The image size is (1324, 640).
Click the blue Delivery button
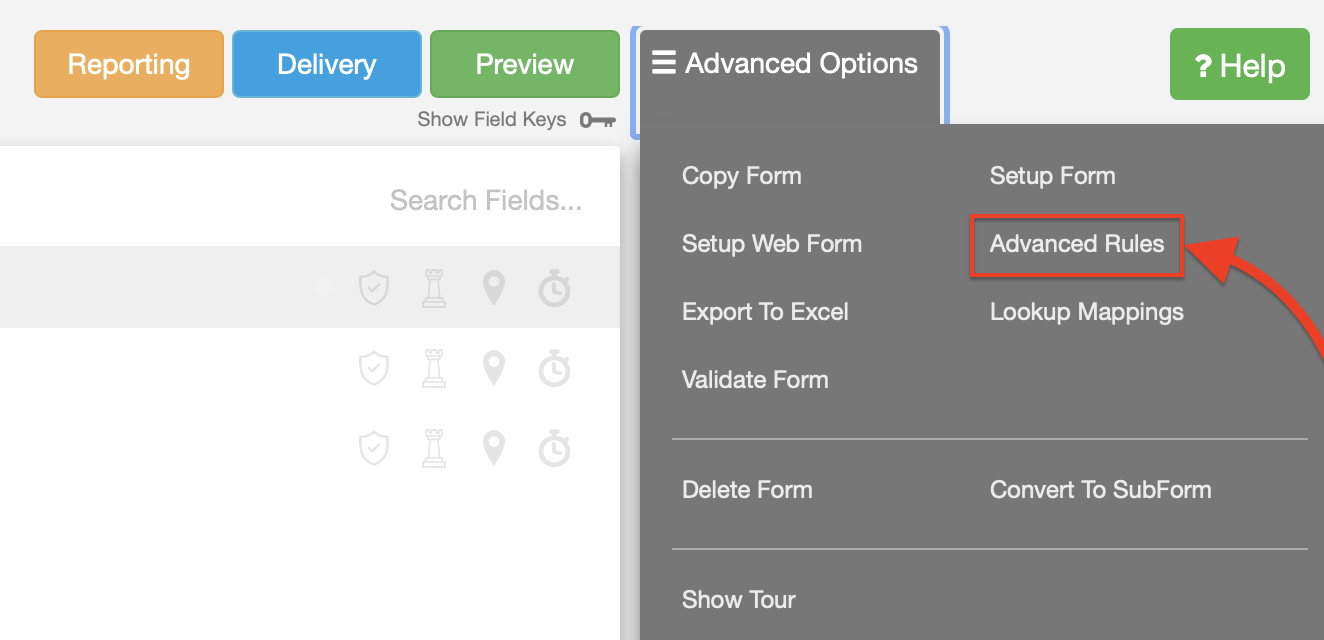click(x=327, y=65)
